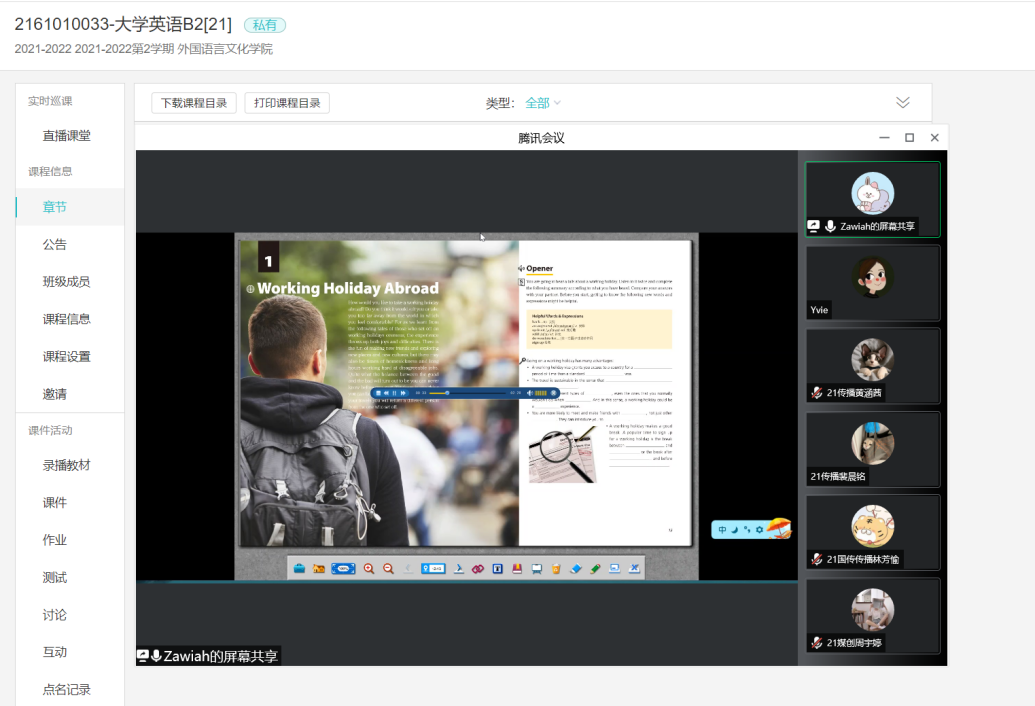Open the 100% fit-page zoom control
The image size is (1035, 706).
point(343,568)
